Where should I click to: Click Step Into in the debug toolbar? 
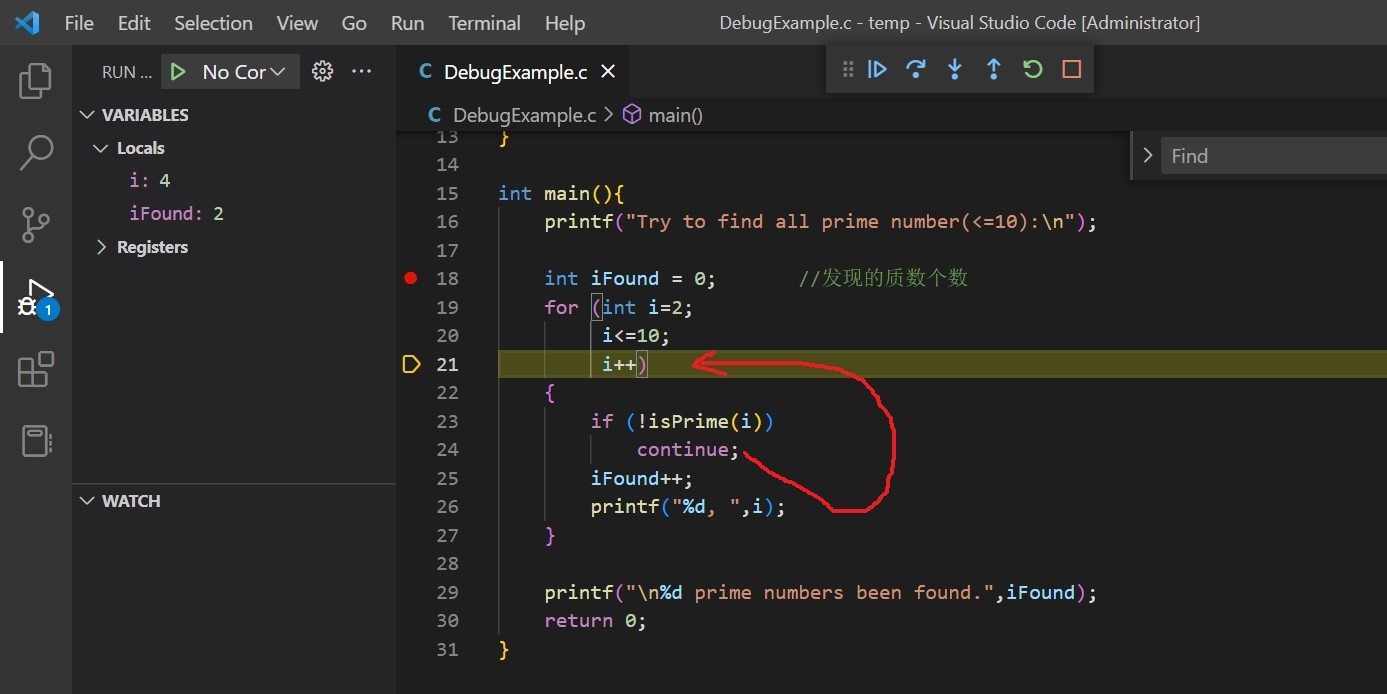955,69
